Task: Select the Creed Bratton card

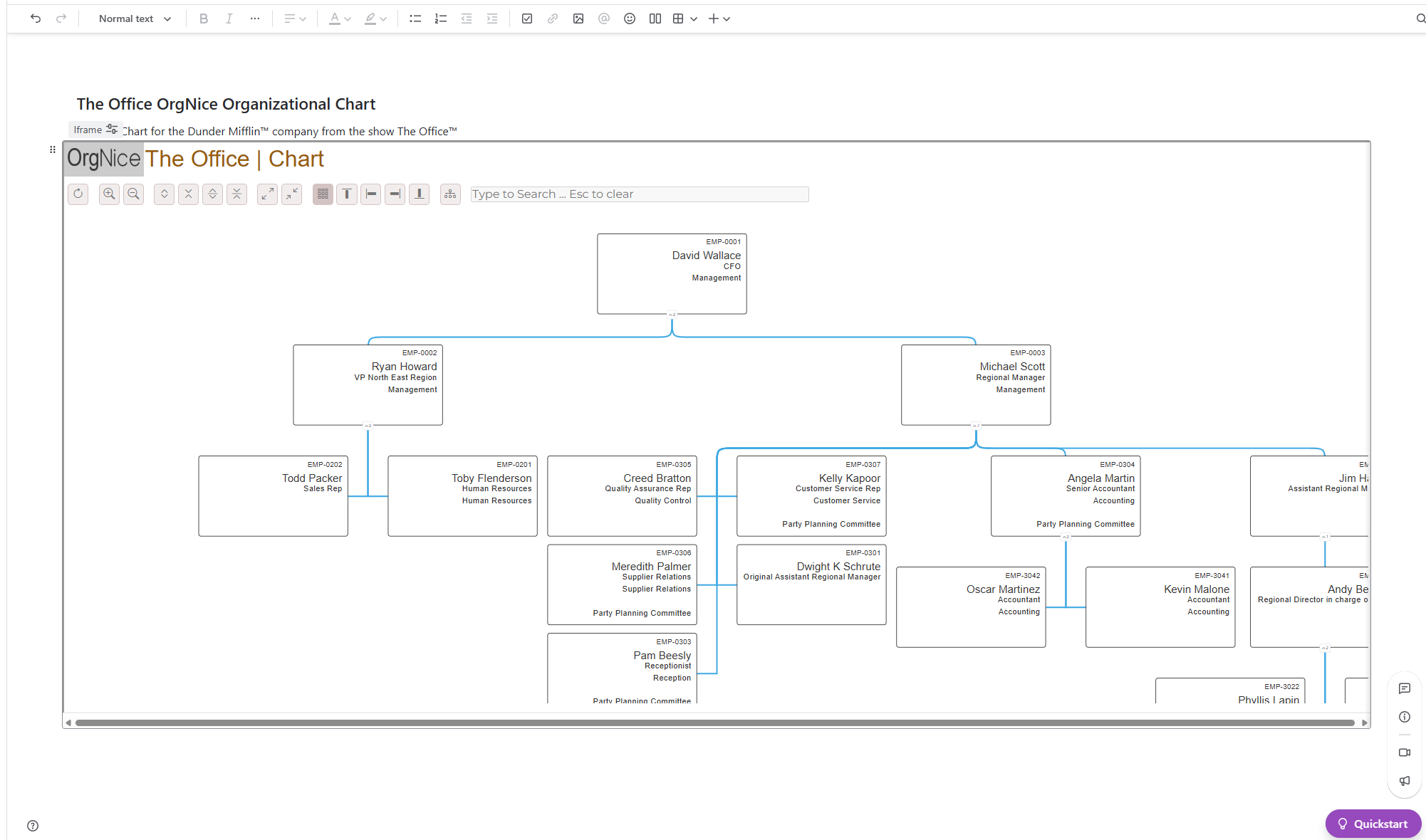Action: [x=623, y=496]
